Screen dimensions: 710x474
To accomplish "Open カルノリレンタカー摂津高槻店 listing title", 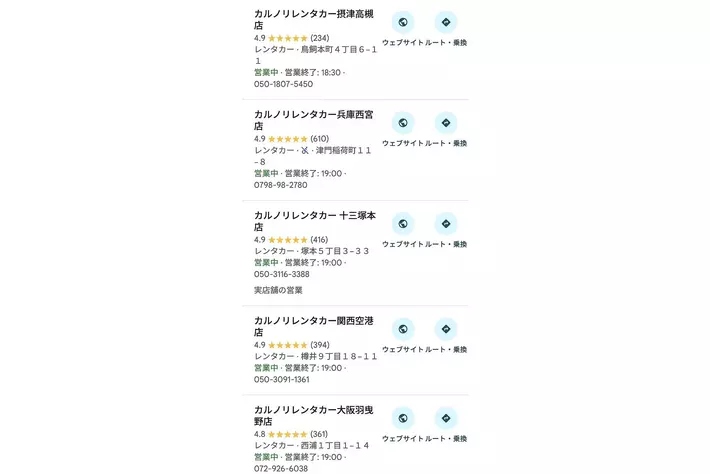I will [x=313, y=20].
